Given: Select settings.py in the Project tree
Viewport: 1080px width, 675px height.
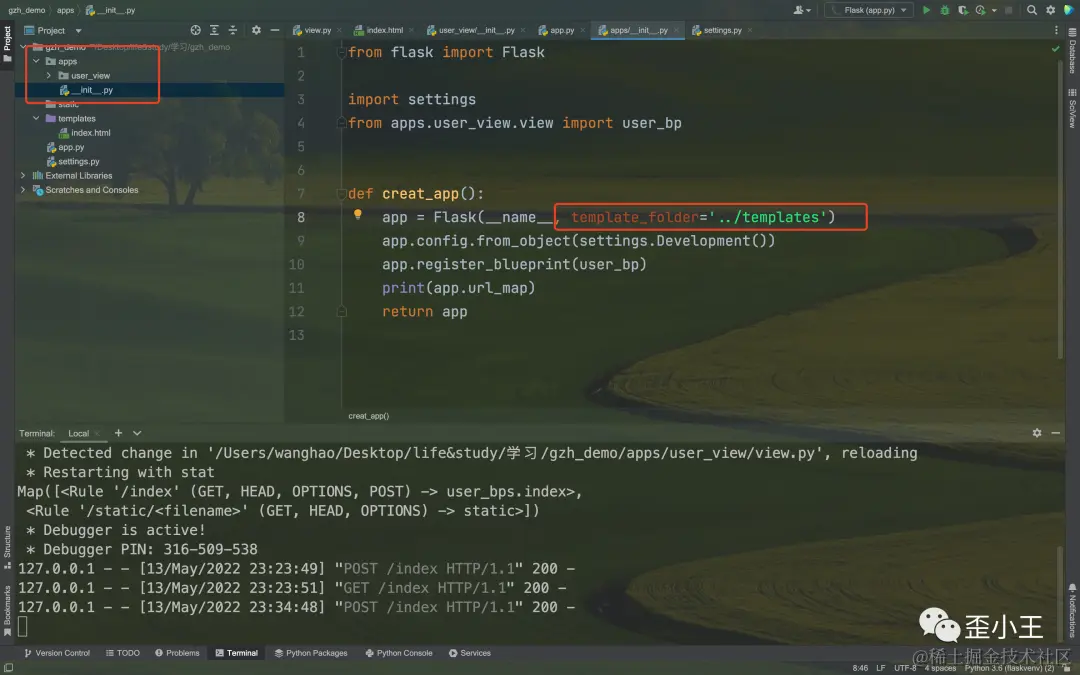Looking at the screenshot, I should [x=79, y=161].
